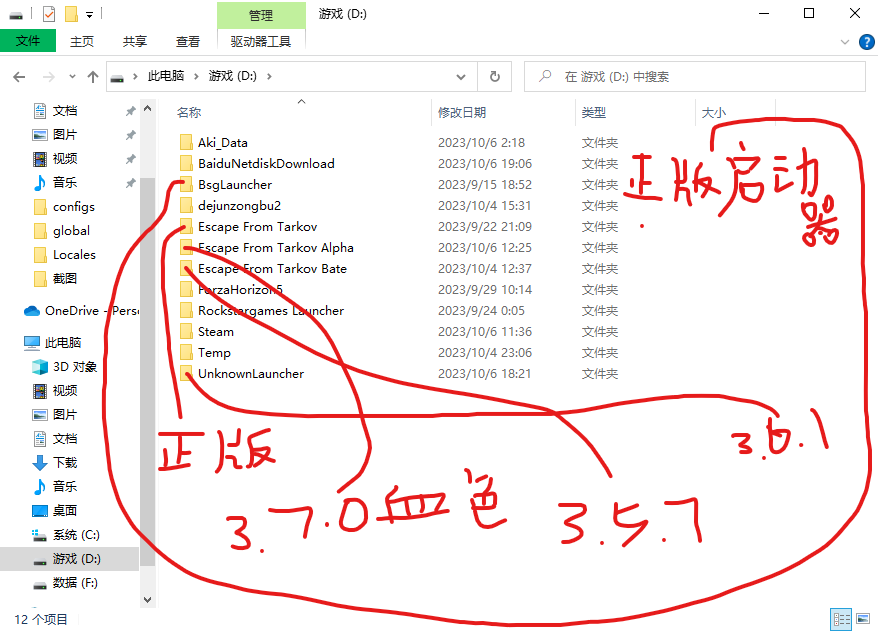Click 游戏 (D:) in the address breadcrumb
The image size is (878, 632).
[x=232, y=76]
